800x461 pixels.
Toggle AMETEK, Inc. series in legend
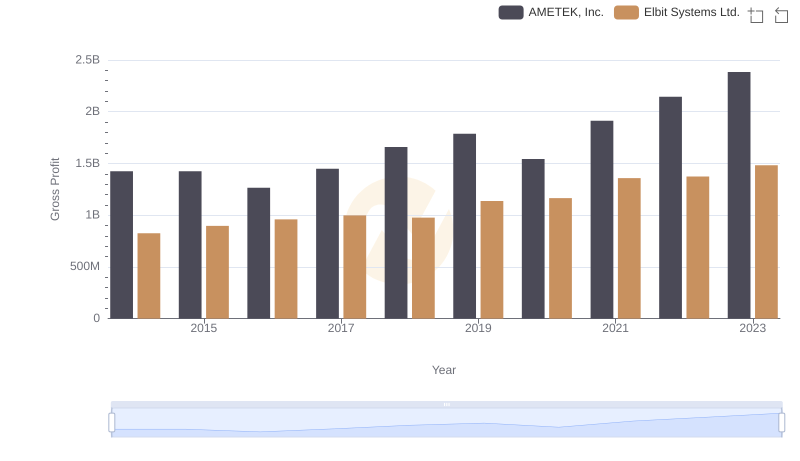click(x=551, y=12)
